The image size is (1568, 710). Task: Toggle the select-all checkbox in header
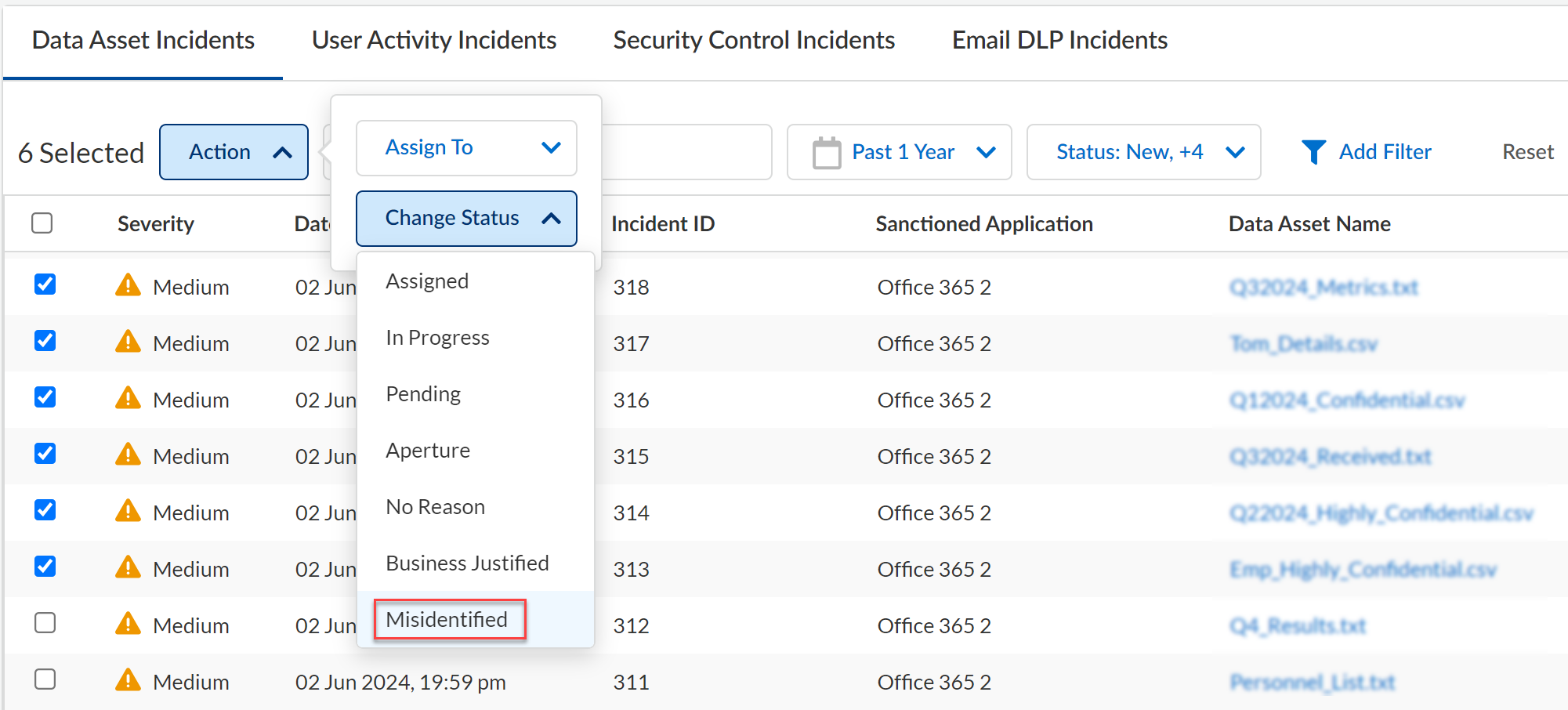click(x=42, y=223)
